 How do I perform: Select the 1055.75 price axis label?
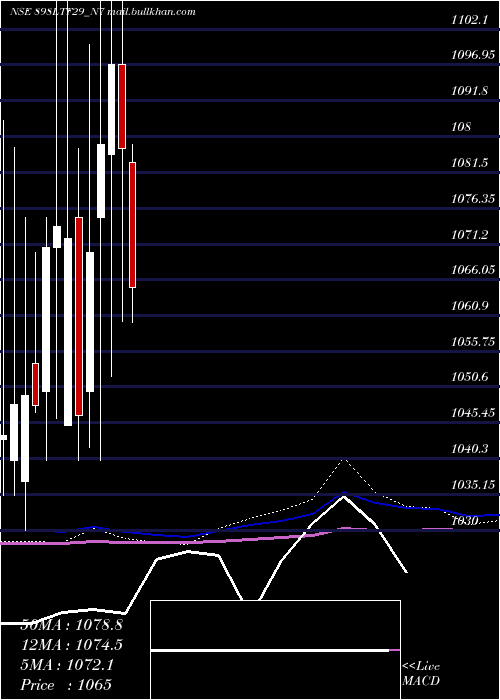(x=473, y=342)
